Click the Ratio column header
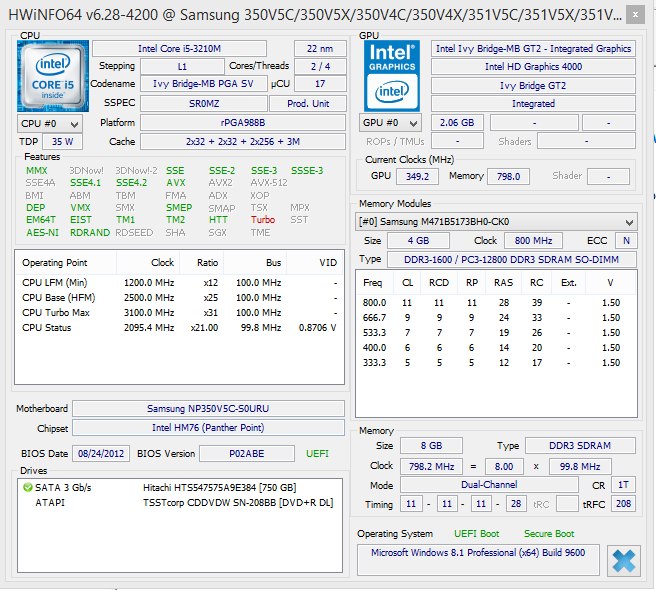This screenshot has height=590, width=656. [202, 263]
